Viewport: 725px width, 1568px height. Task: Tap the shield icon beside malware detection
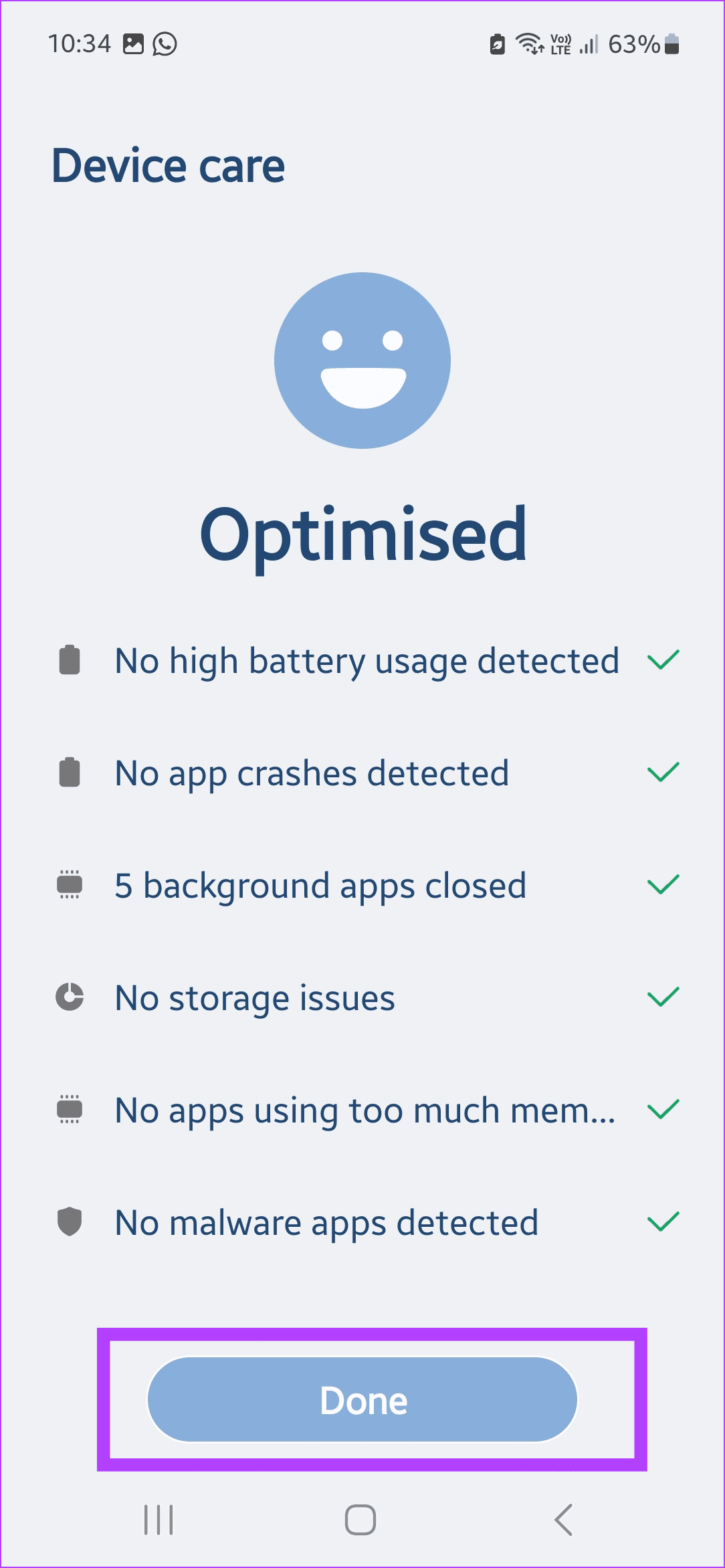(70, 1221)
